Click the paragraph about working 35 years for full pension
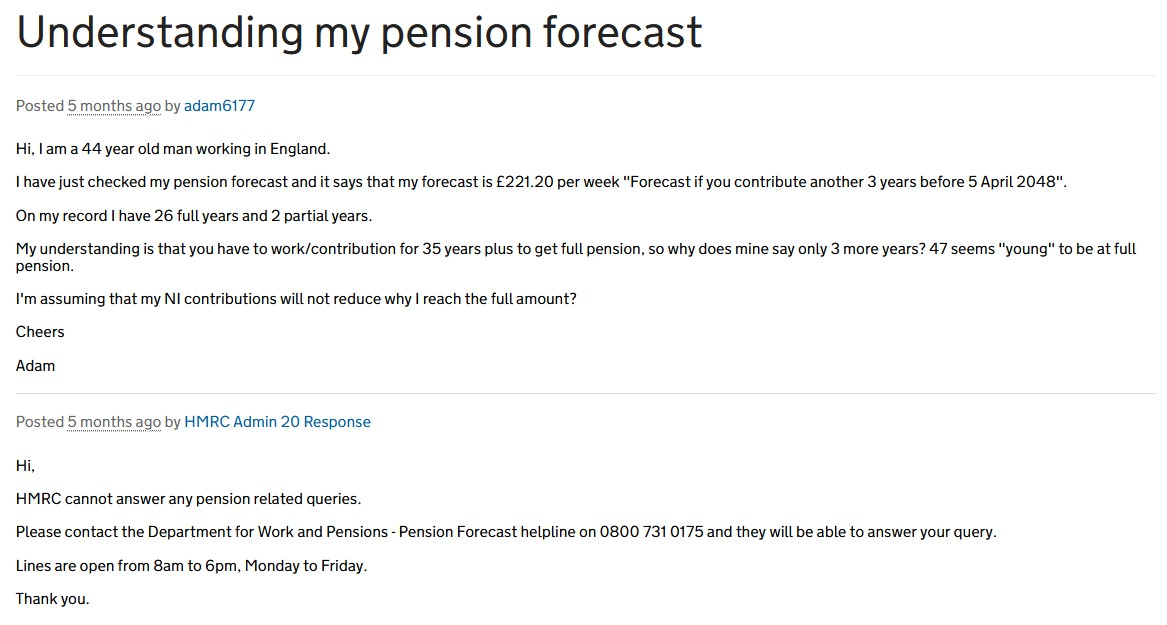Screen dimensions: 1167x625 (x=576, y=257)
